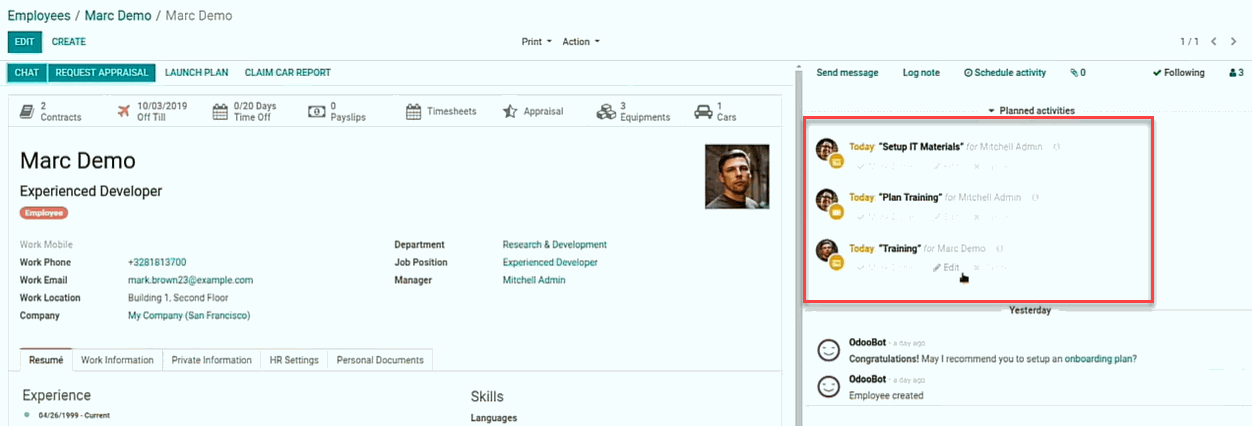Click the Request Appraisal button
The width and height of the screenshot is (1252, 426).
pyautogui.click(x=102, y=73)
